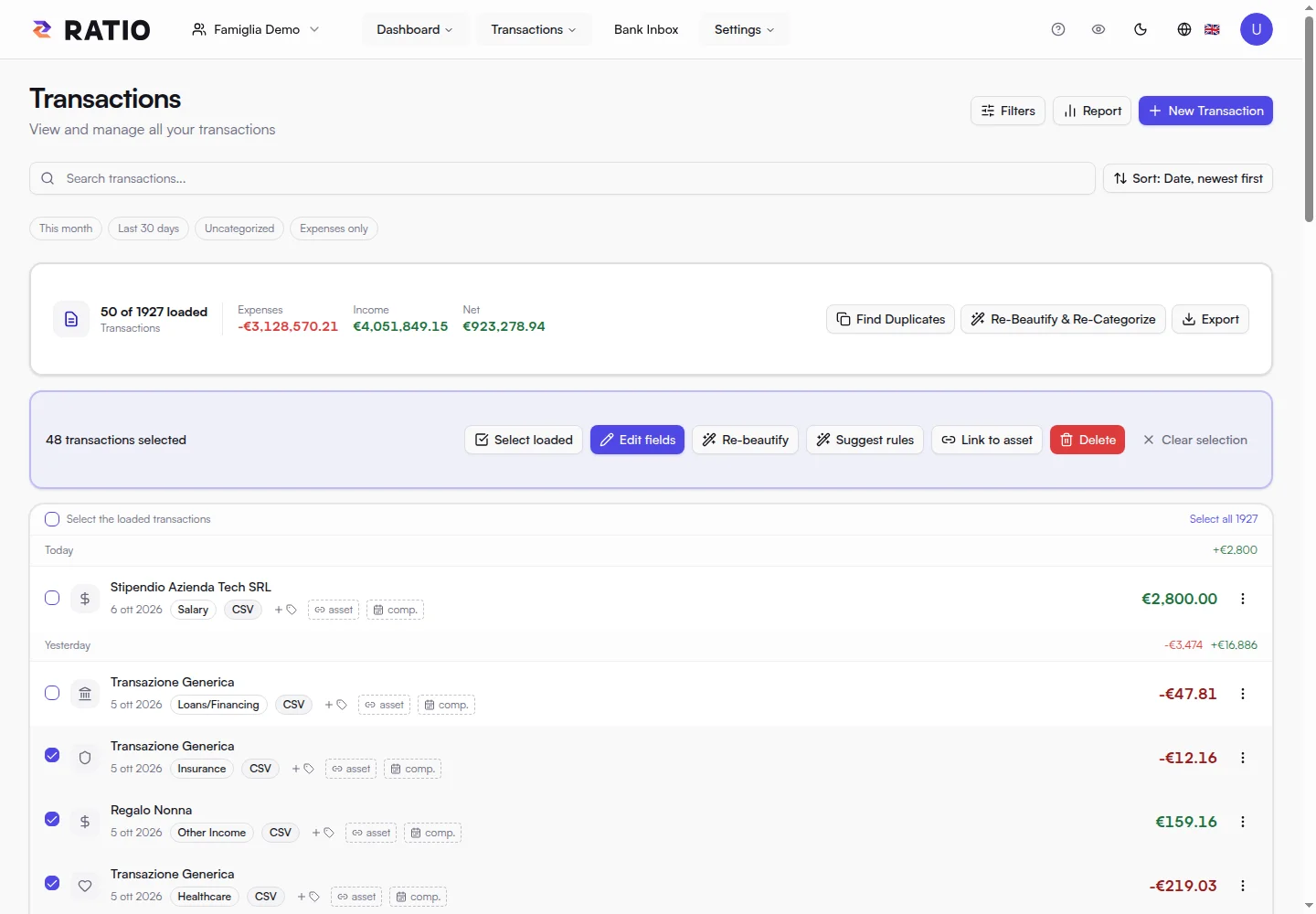Viewport: 1316px width, 914px height.
Task: Open kebab menu for Stipendio Azienda Tech SRL
Action: (1243, 599)
